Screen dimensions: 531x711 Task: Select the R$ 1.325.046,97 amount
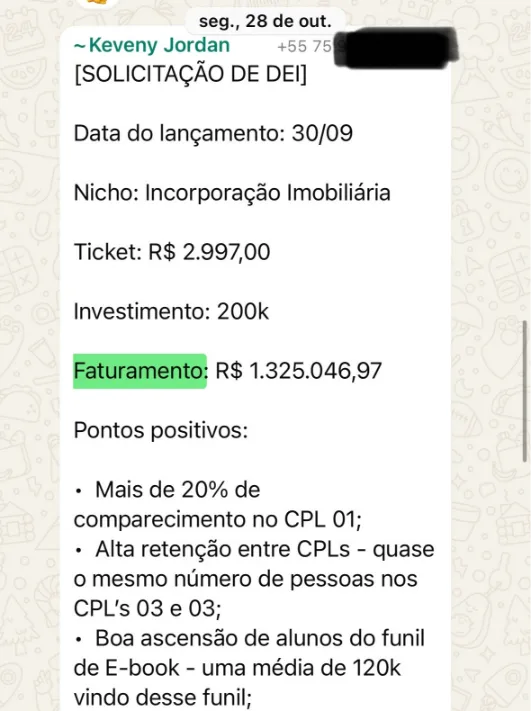pyautogui.click(x=298, y=371)
